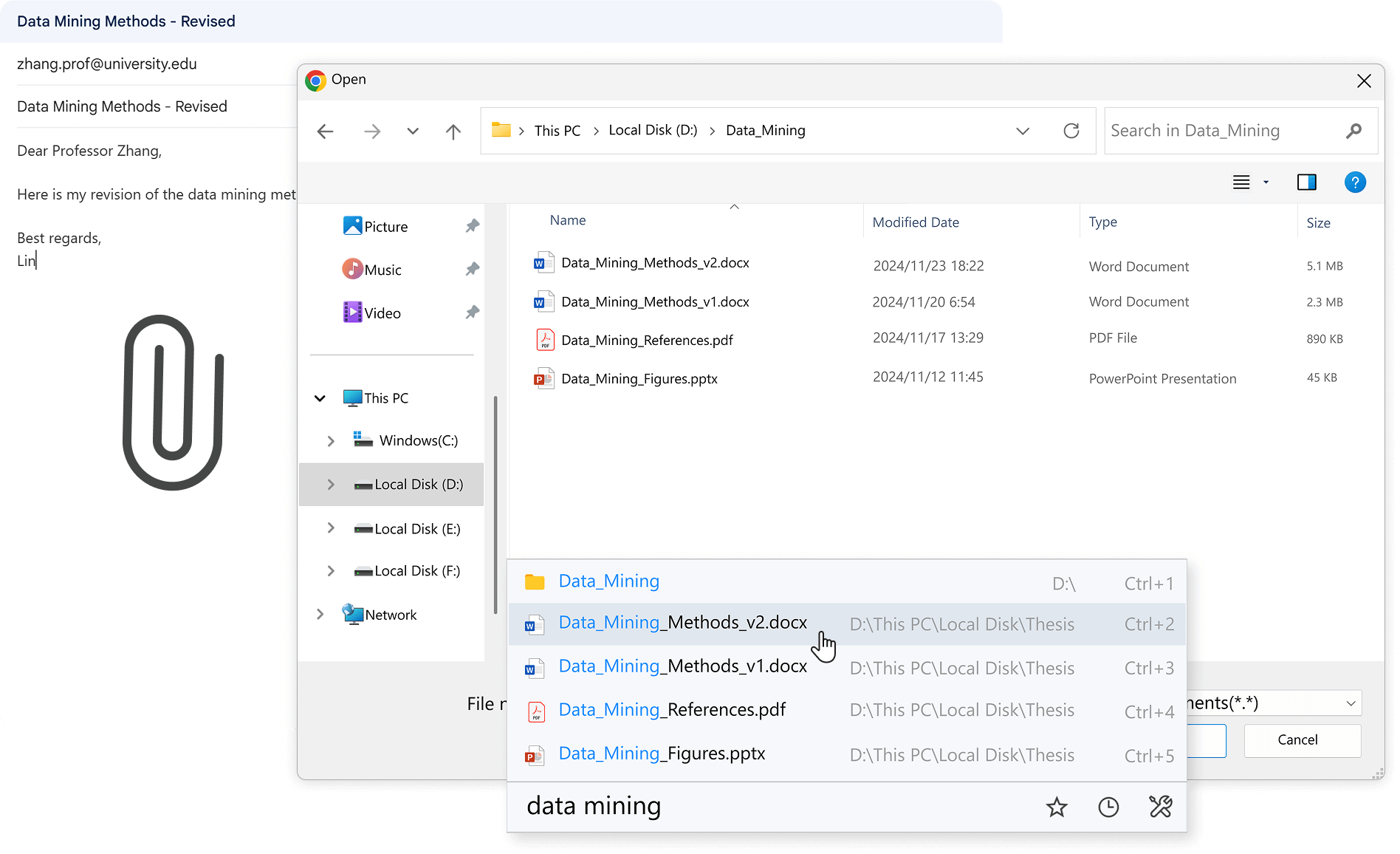Click the magnifier search icon
Screen dimensions: 1400x854
1353,131
